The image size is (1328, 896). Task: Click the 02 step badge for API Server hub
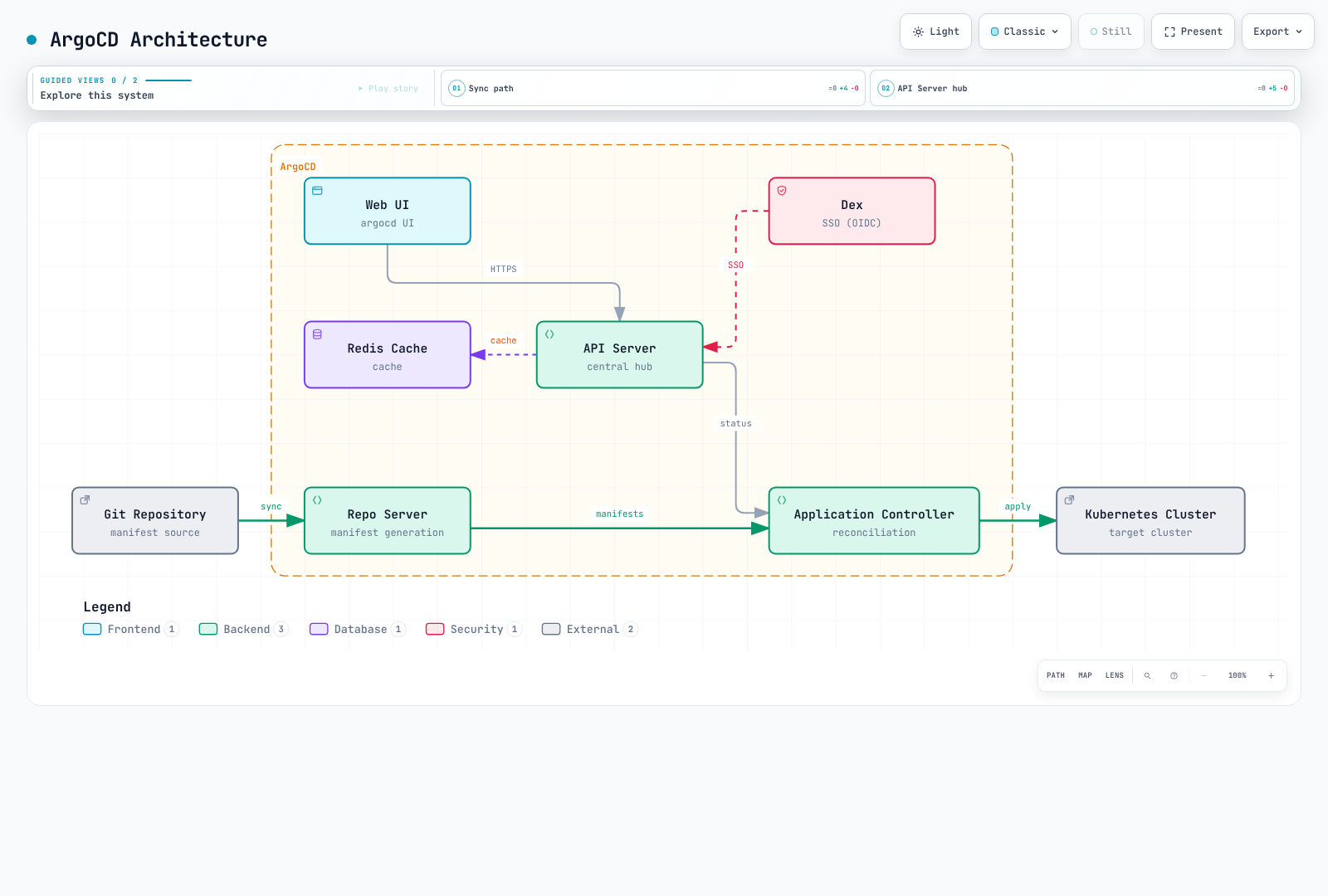click(886, 88)
